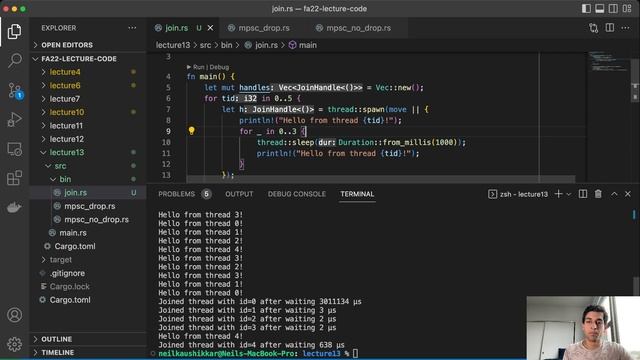Toggle secondary sidebar layout icon
640x360 pixels.
[613, 9]
